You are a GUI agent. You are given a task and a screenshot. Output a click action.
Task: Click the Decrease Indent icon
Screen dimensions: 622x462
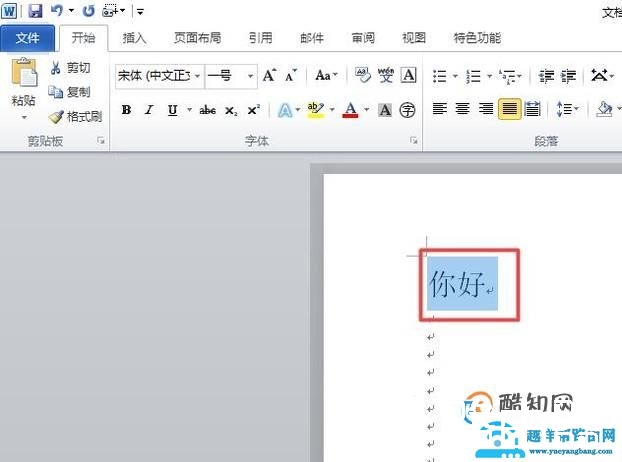[x=546, y=76]
